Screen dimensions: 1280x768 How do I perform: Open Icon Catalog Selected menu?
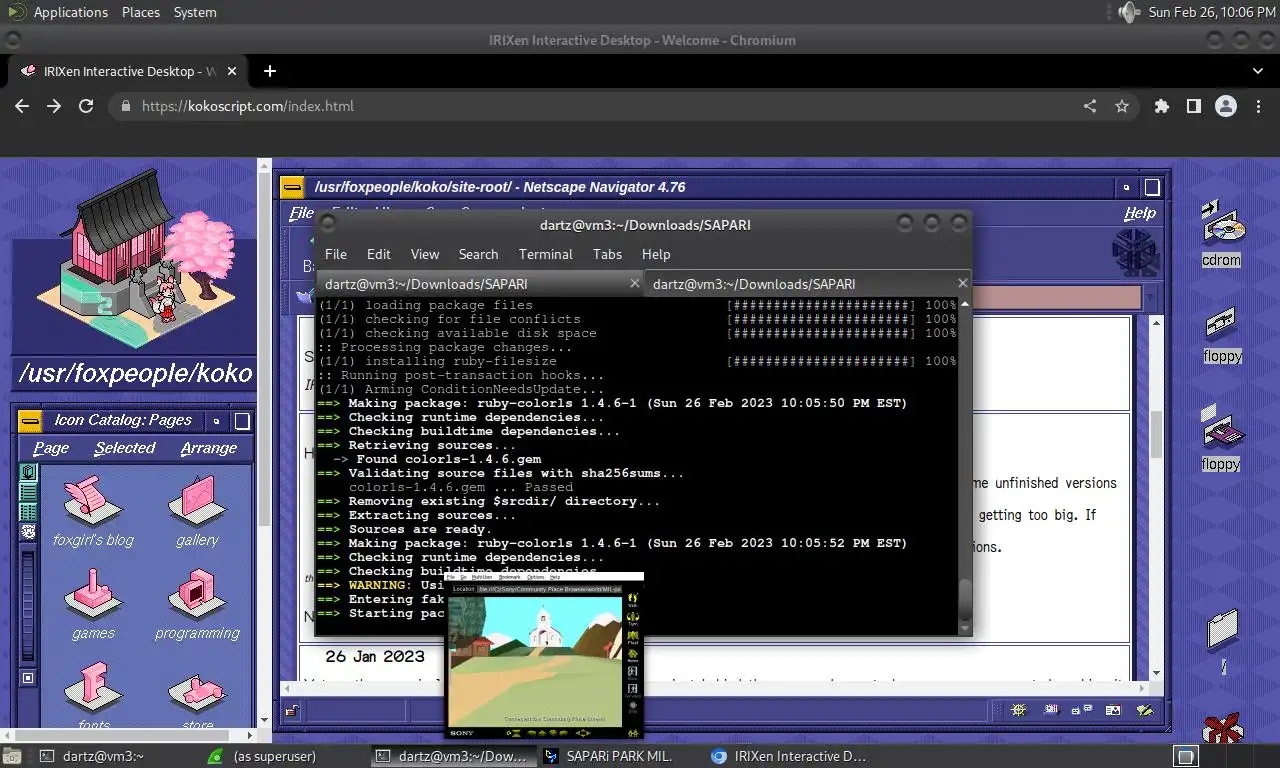click(125, 448)
